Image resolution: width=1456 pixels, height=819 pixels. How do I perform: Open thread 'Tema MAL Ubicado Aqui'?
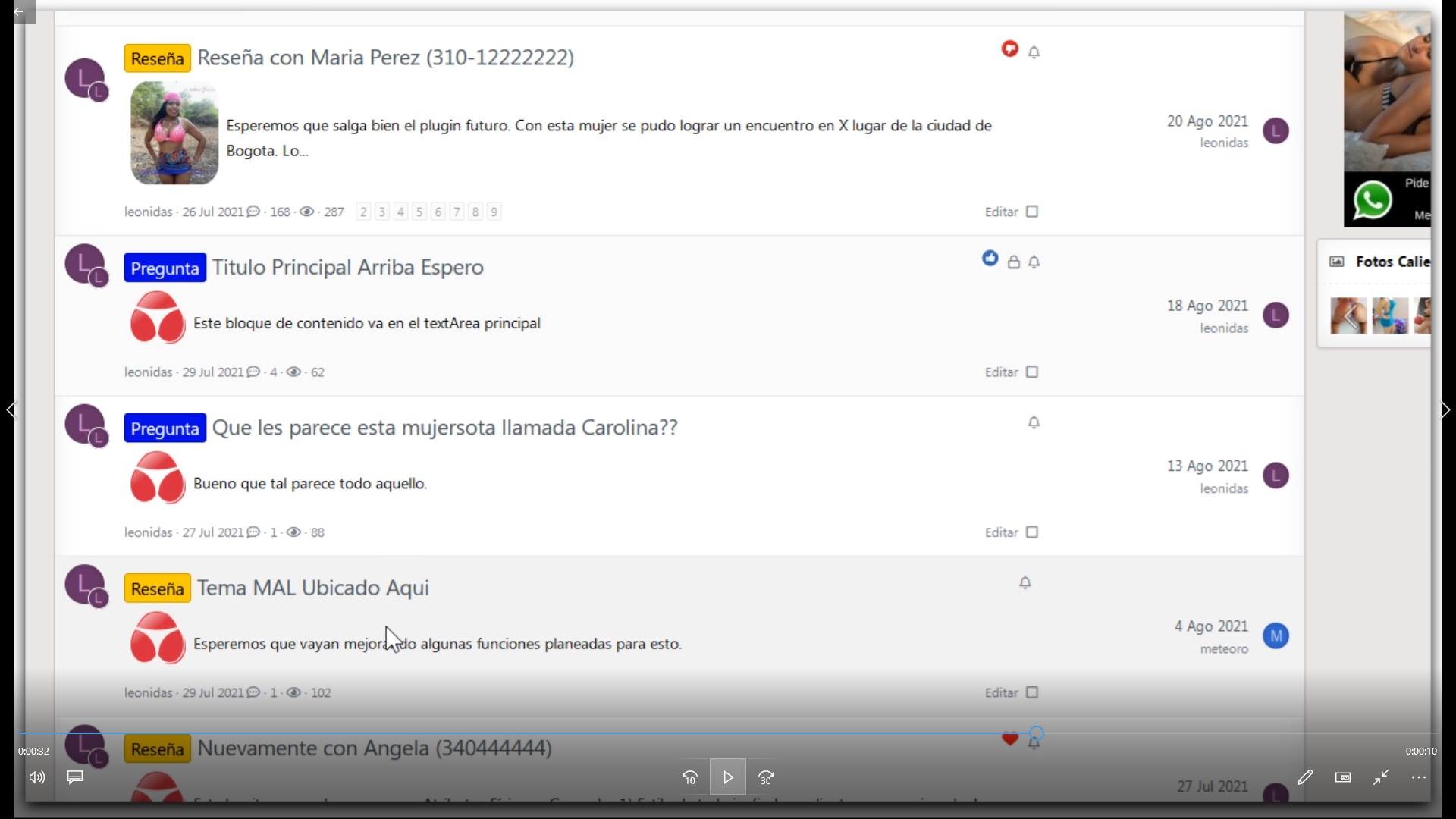(313, 588)
